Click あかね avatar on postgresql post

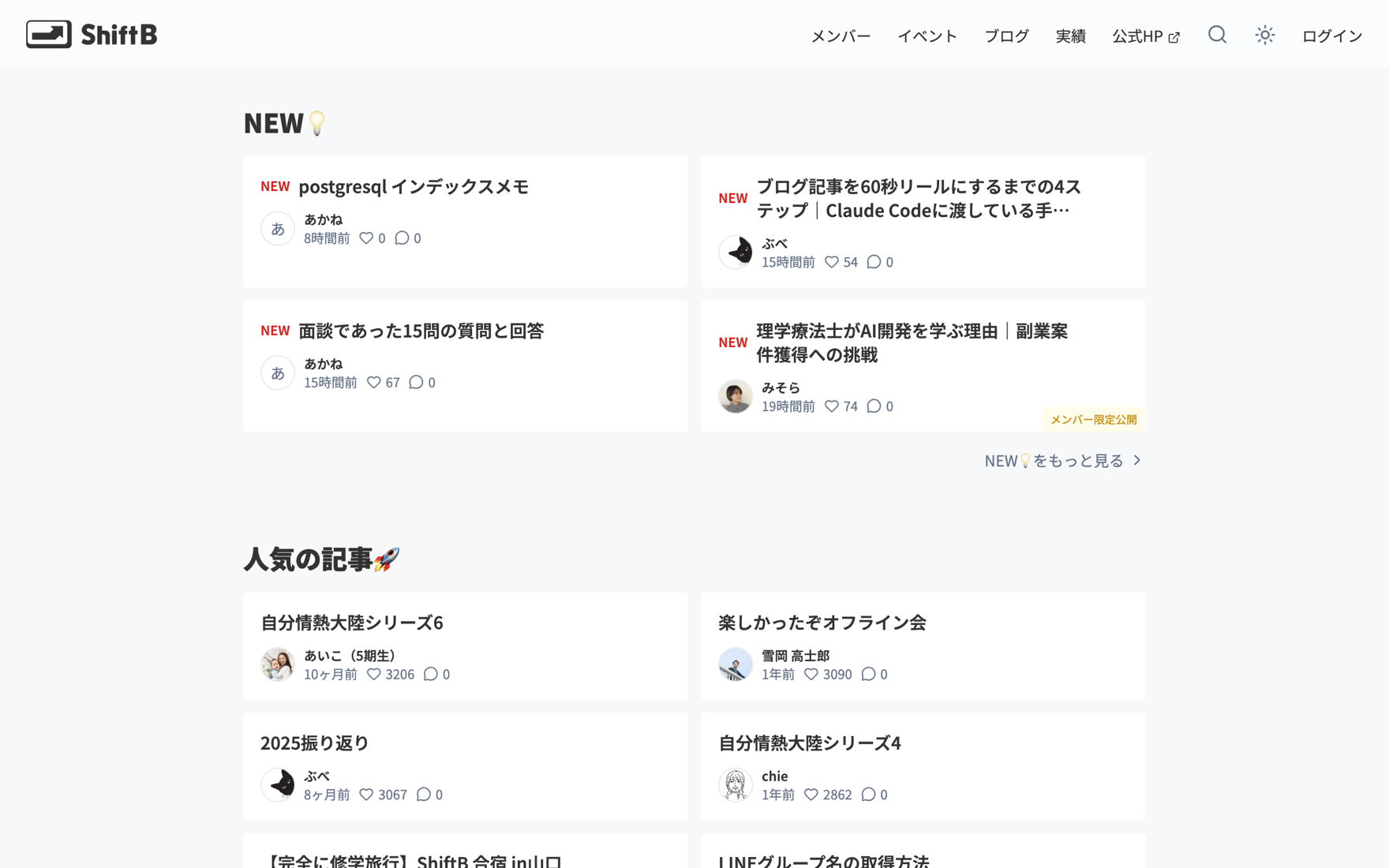pos(278,228)
